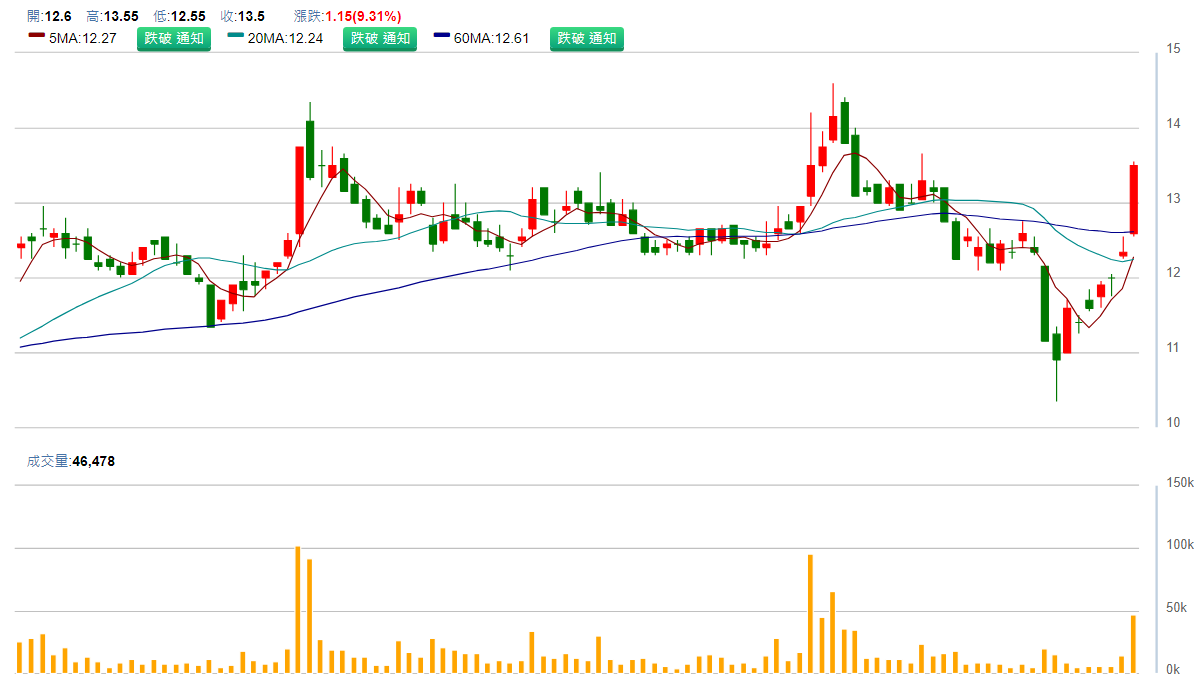Click the navy 60MA legend swatch
Viewport: 1199px width, 684px height.
click(x=442, y=36)
